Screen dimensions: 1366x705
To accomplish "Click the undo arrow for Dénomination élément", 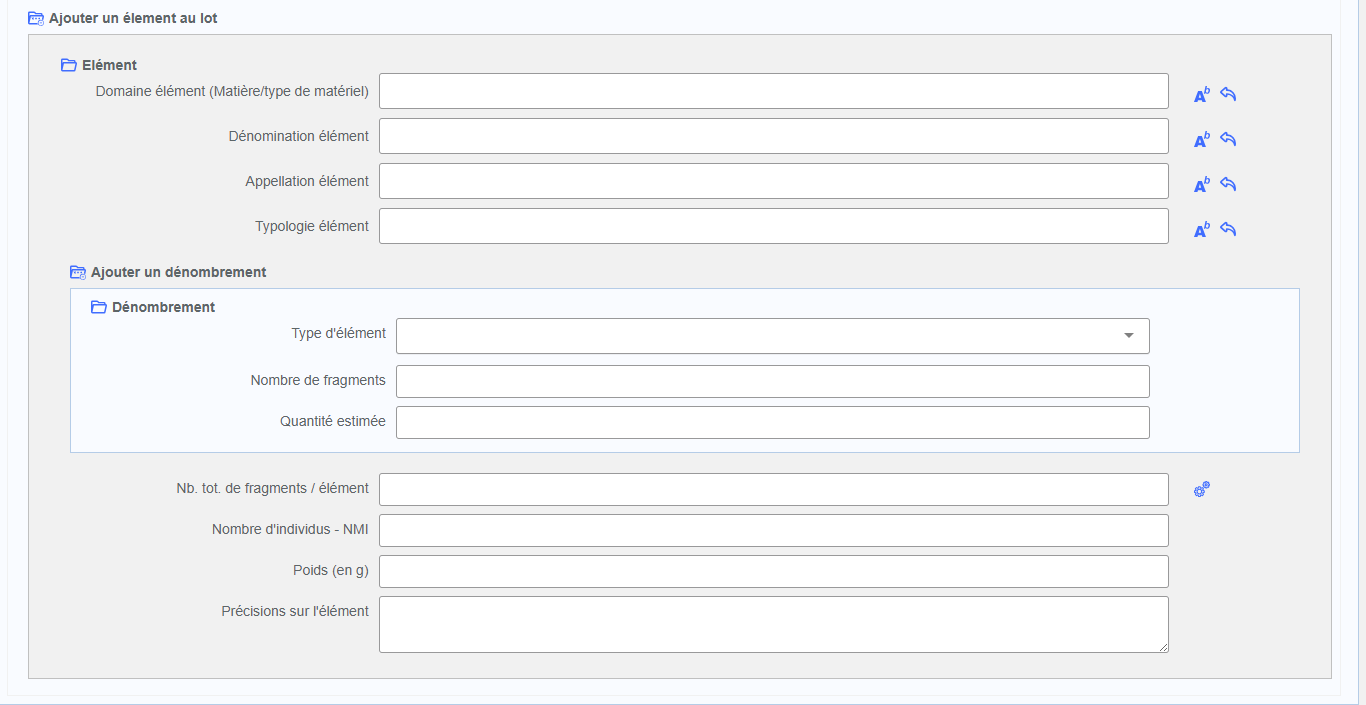I will [1228, 139].
